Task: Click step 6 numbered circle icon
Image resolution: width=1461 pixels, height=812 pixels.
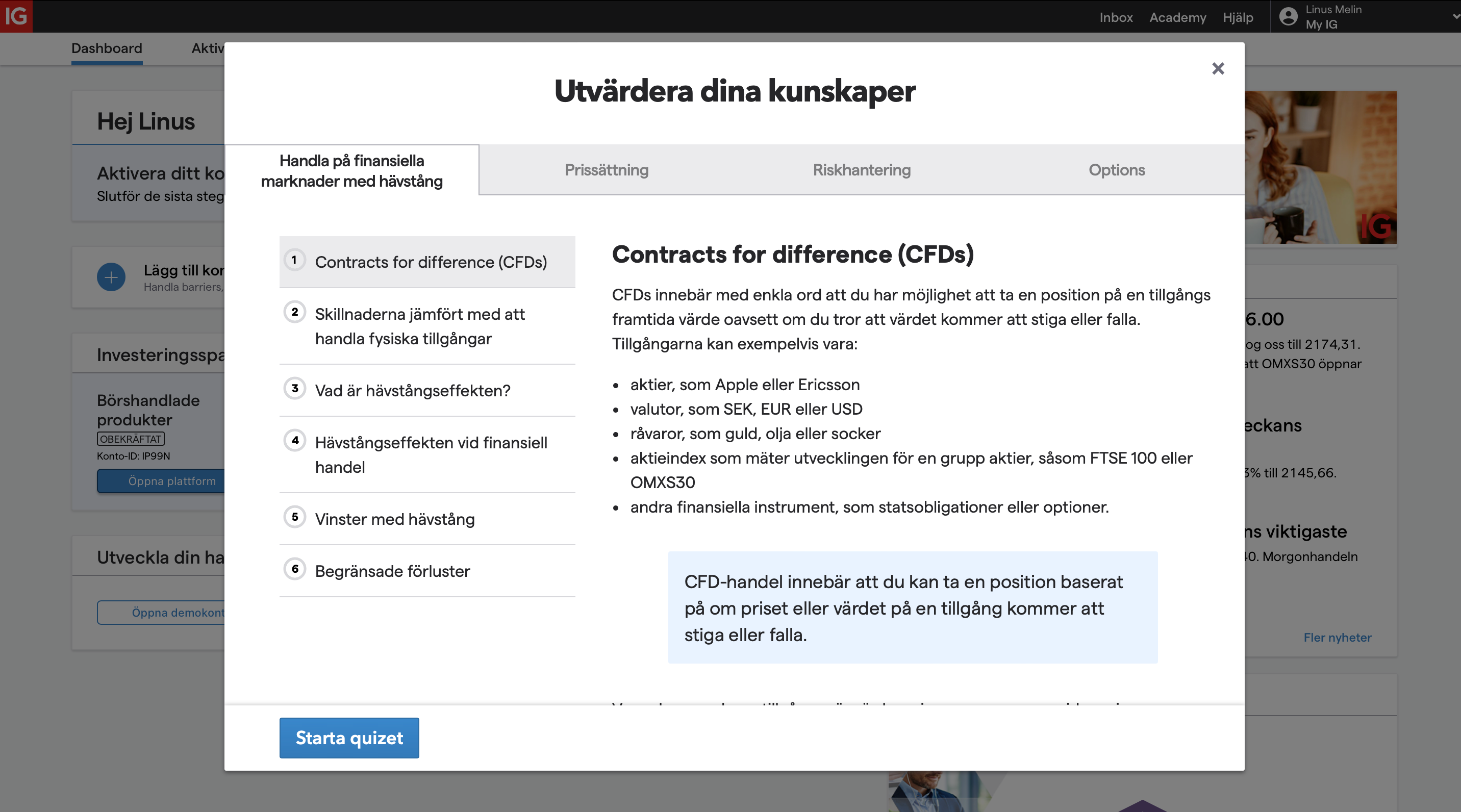Action: coord(294,569)
